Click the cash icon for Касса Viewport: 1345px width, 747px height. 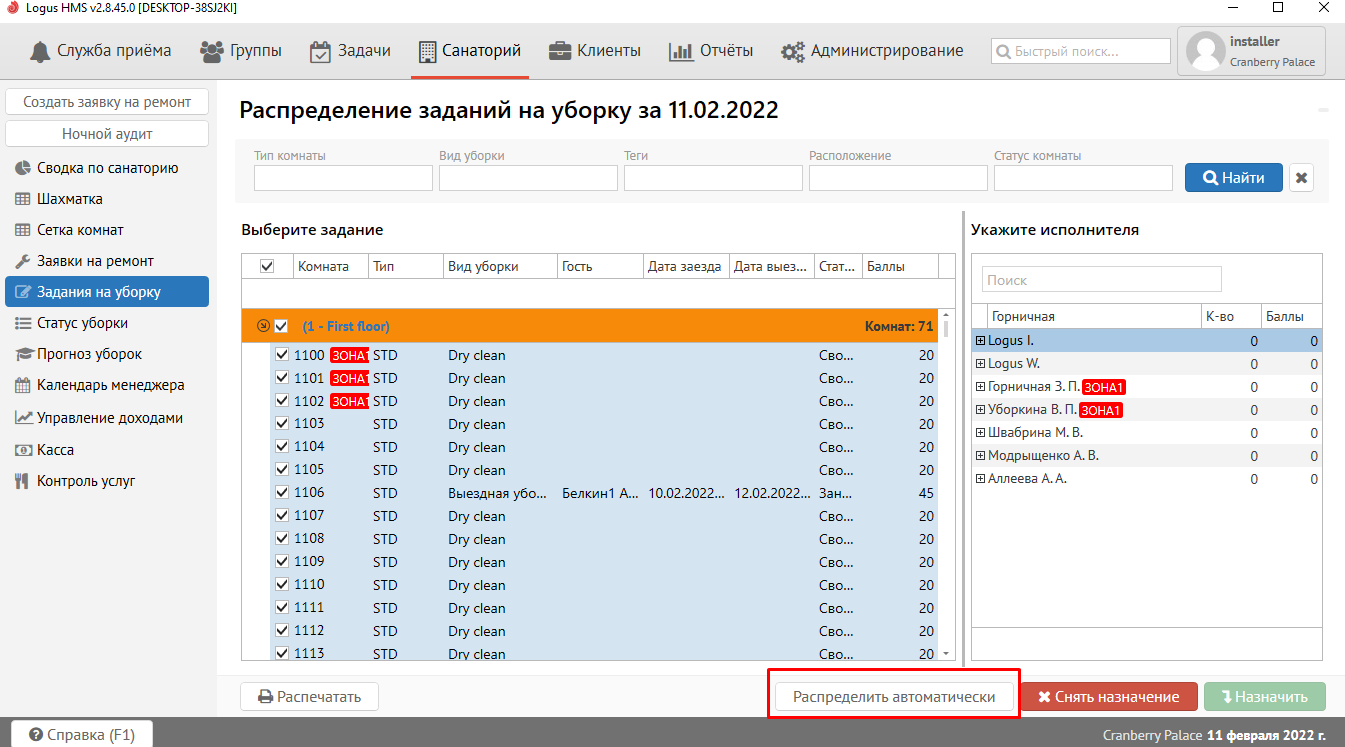(x=22, y=450)
